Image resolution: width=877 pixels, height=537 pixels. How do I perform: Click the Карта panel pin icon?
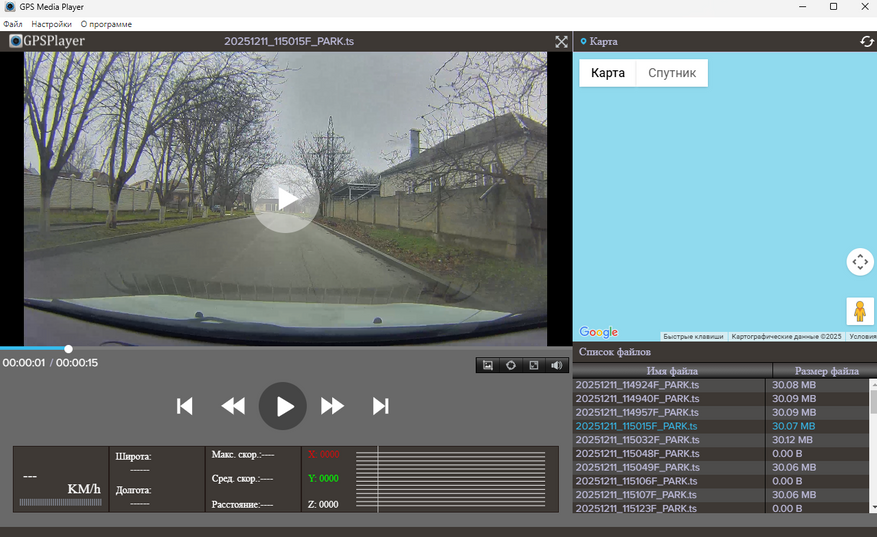pos(583,41)
